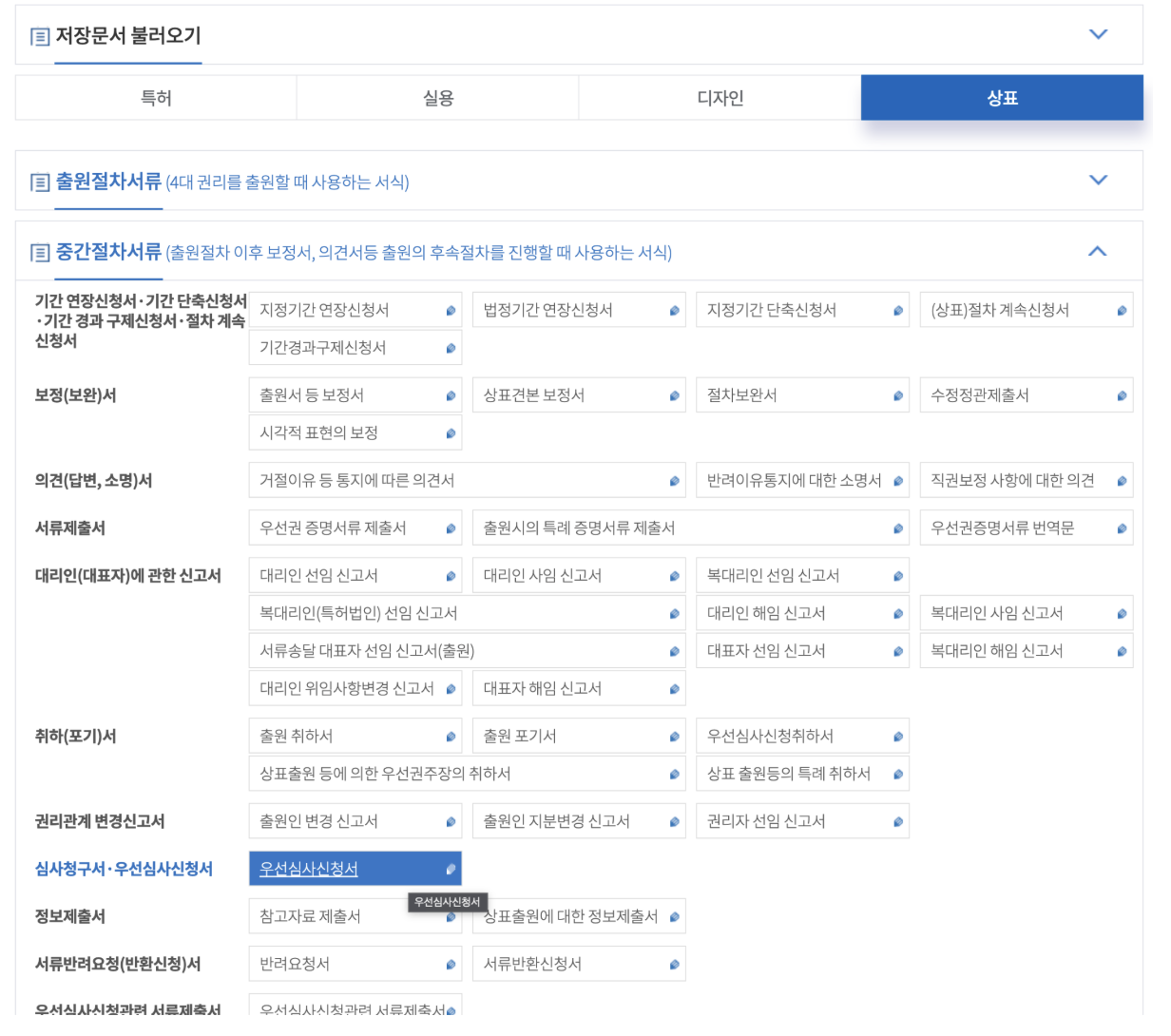
Task: Click the attachment icon on 반려요청서
Action: (x=449, y=964)
